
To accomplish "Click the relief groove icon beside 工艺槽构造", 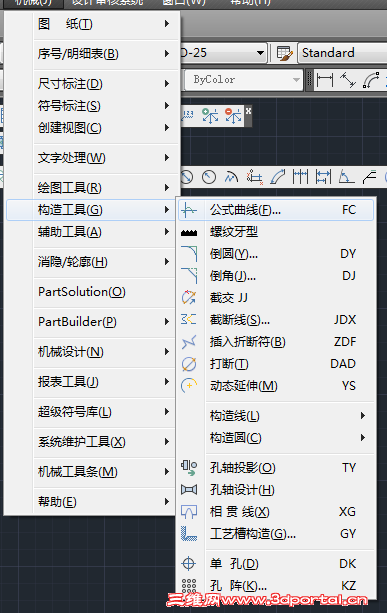I will tap(189, 534).
